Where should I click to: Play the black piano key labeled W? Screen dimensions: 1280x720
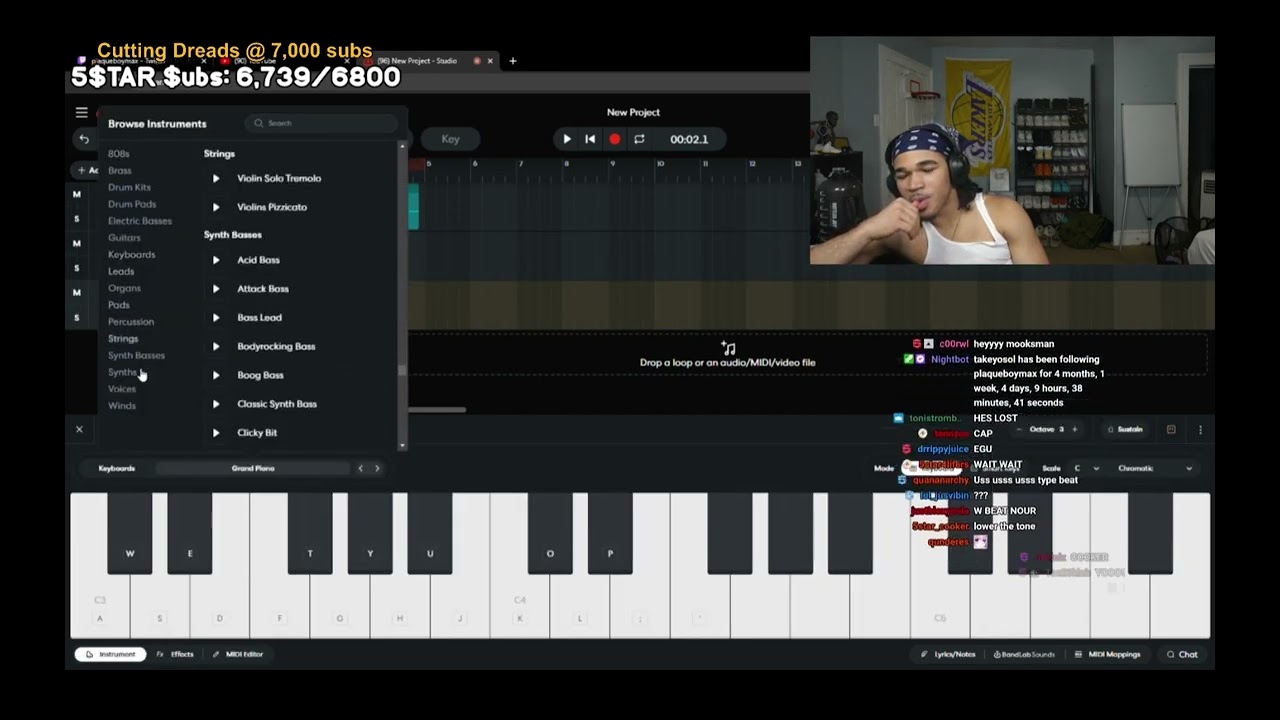coord(130,533)
